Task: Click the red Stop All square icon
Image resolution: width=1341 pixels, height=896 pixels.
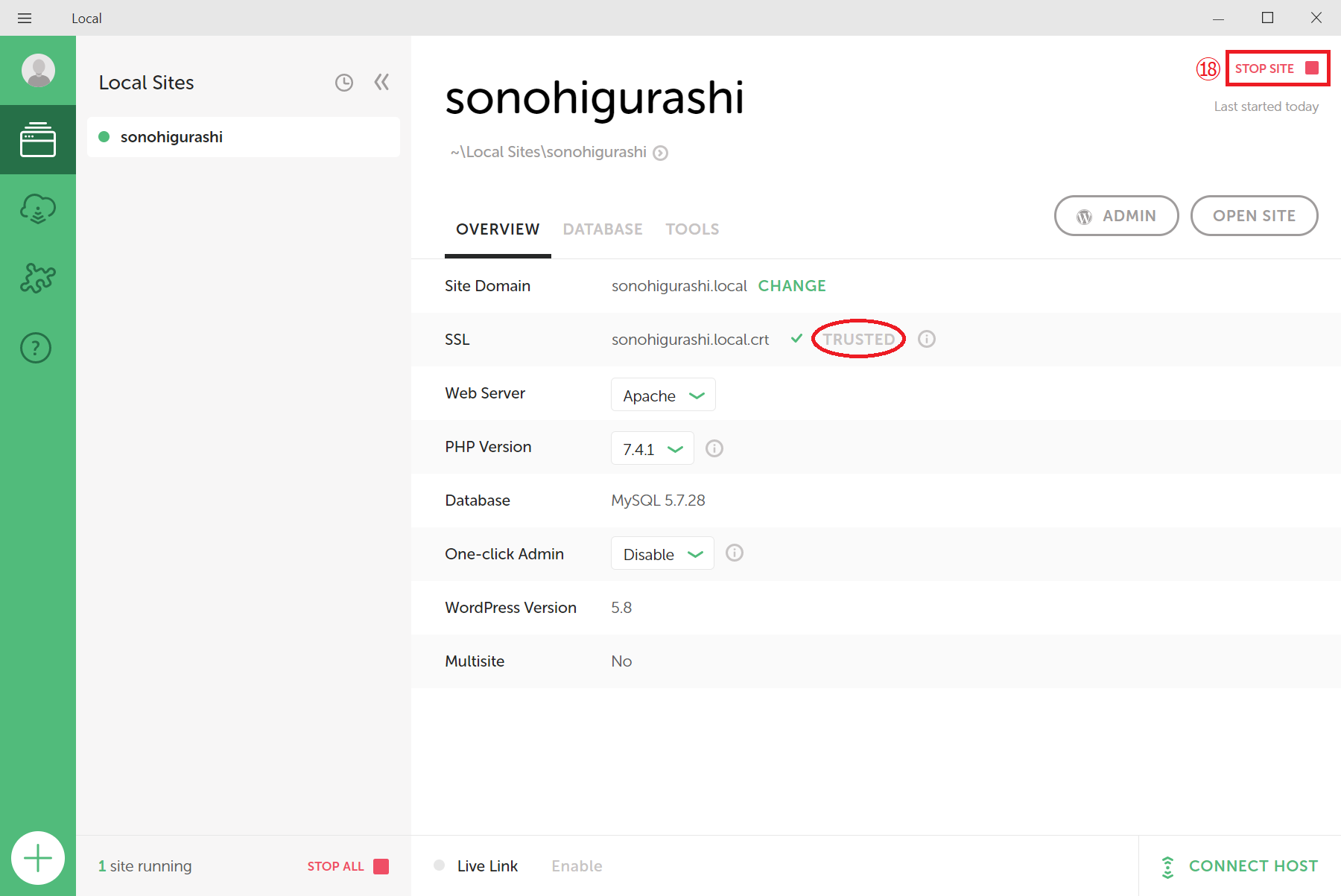Action: (381, 866)
